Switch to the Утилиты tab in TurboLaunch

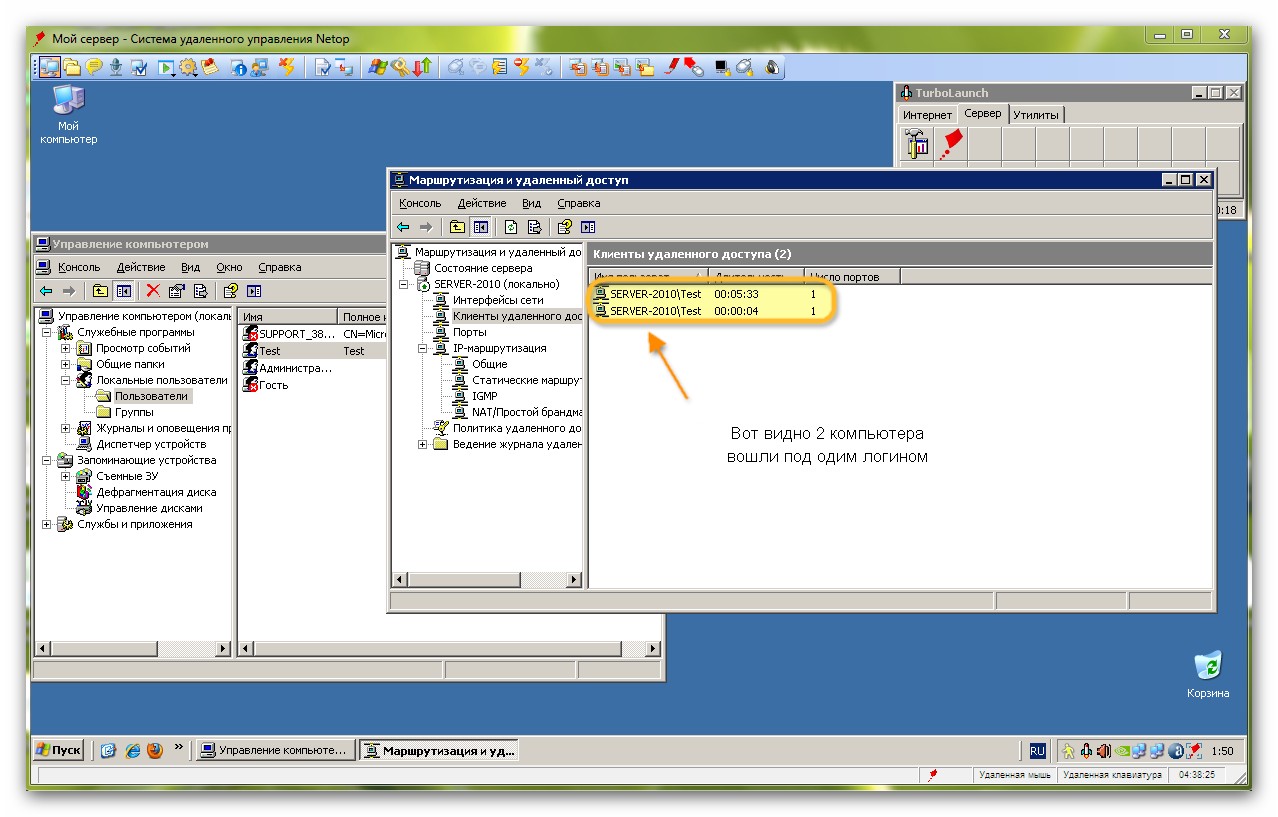pos(1035,115)
